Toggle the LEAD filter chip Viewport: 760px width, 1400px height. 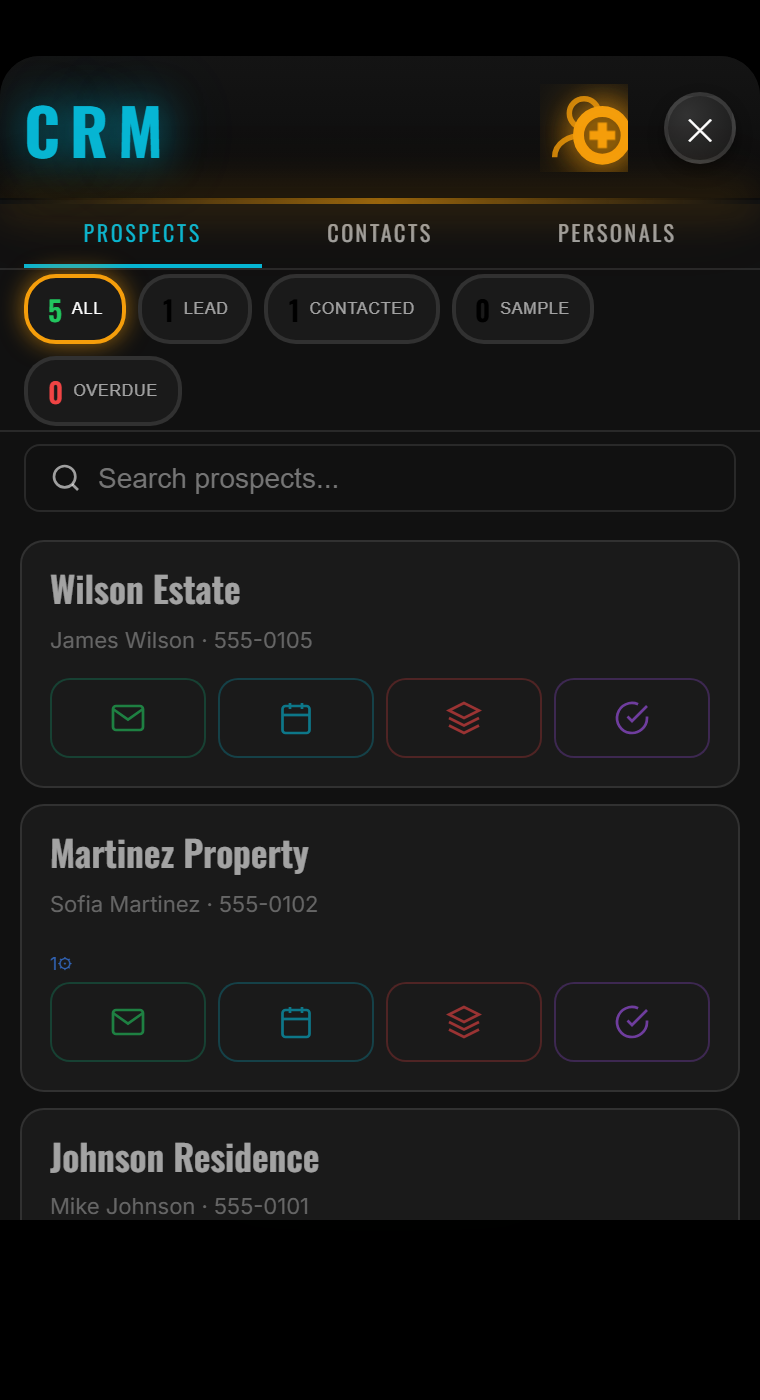(x=195, y=309)
